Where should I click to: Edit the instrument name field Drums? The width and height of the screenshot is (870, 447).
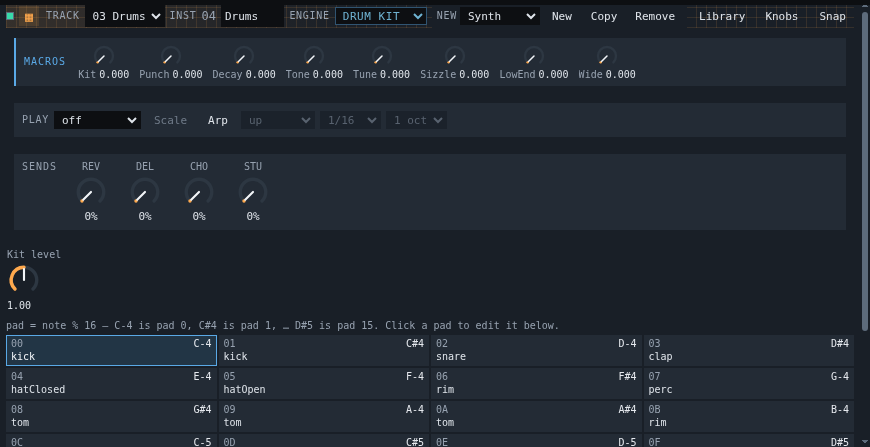click(x=252, y=16)
